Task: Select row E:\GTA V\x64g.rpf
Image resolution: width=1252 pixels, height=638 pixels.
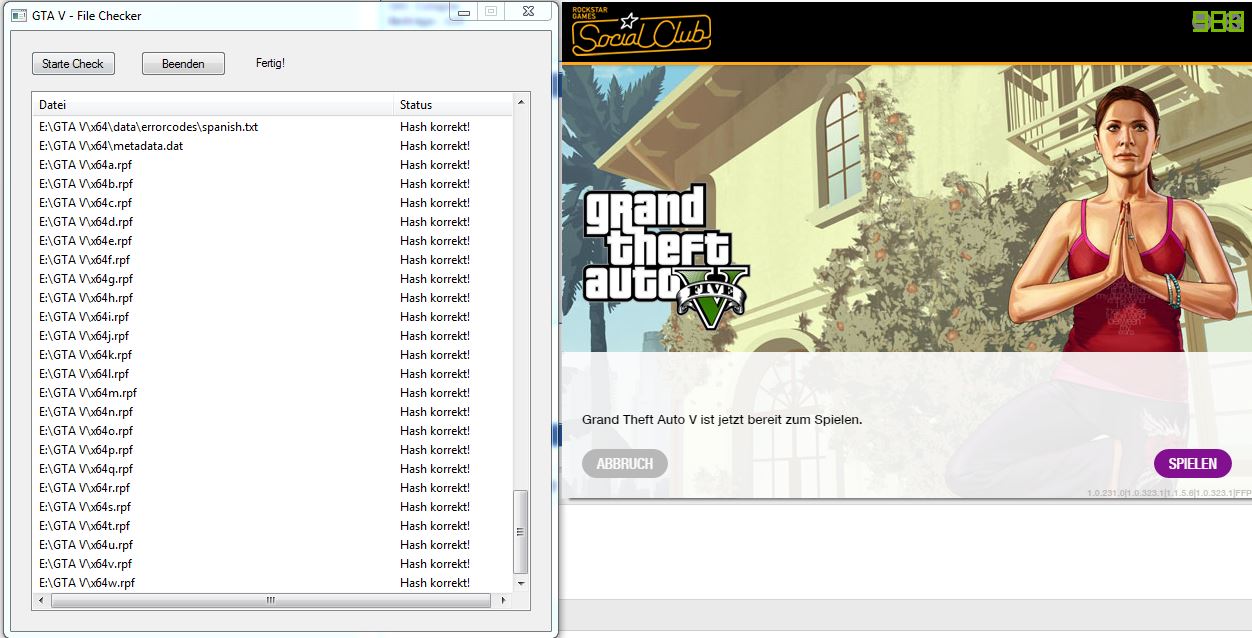Action: click(x=272, y=279)
